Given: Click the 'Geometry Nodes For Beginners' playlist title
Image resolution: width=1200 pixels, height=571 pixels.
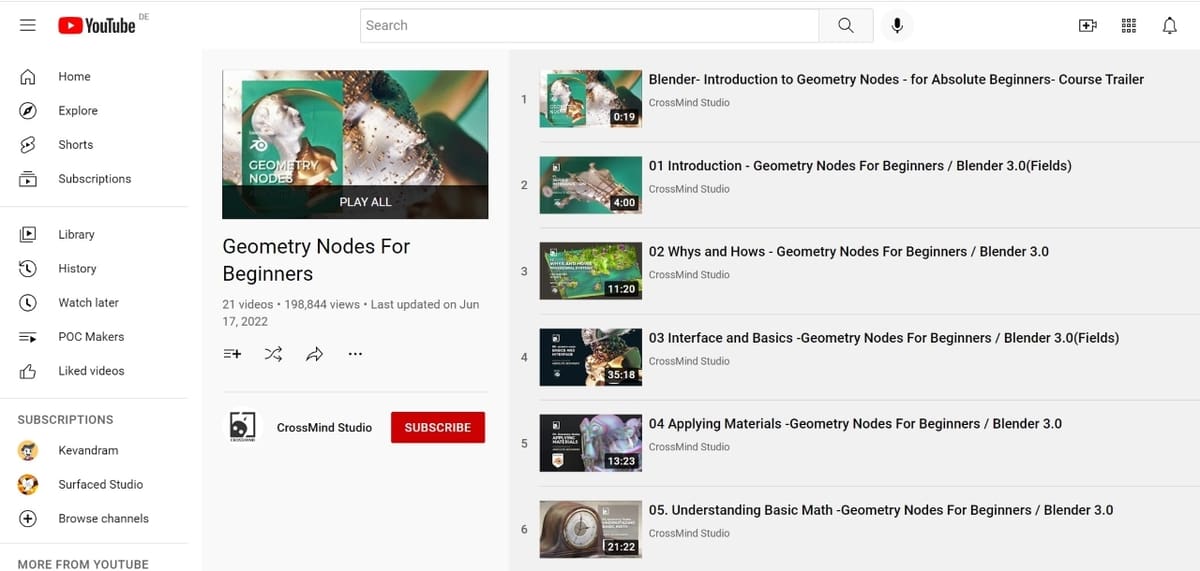Looking at the screenshot, I should (x=316, y=260).
